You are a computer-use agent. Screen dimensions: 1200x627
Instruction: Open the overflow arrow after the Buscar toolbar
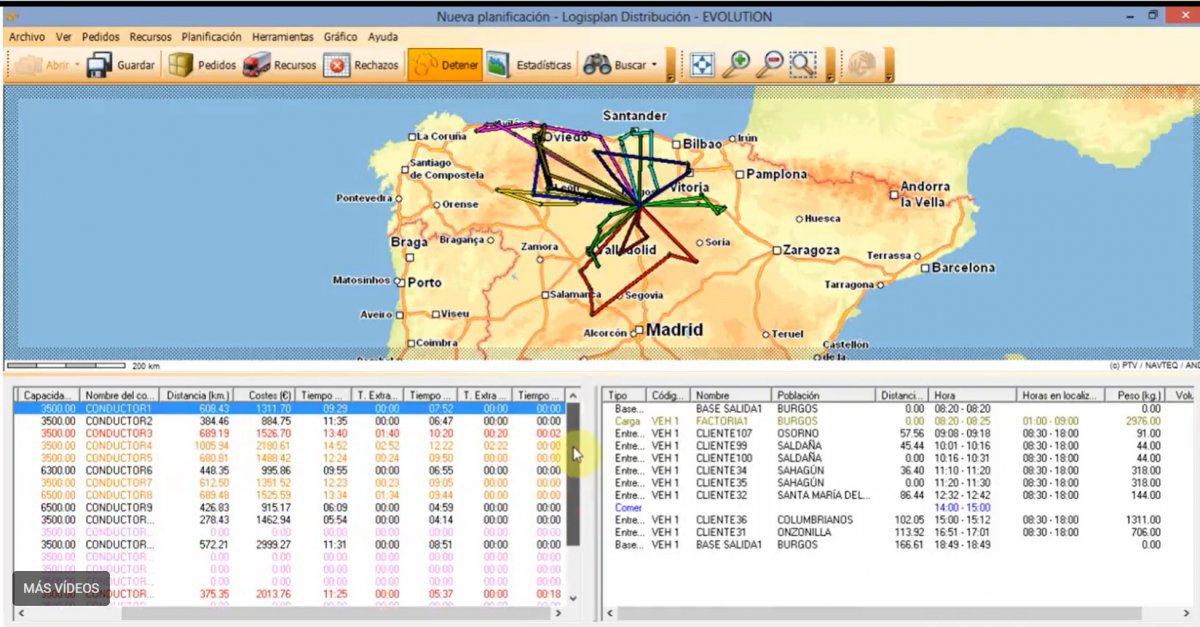coord(670,76)
